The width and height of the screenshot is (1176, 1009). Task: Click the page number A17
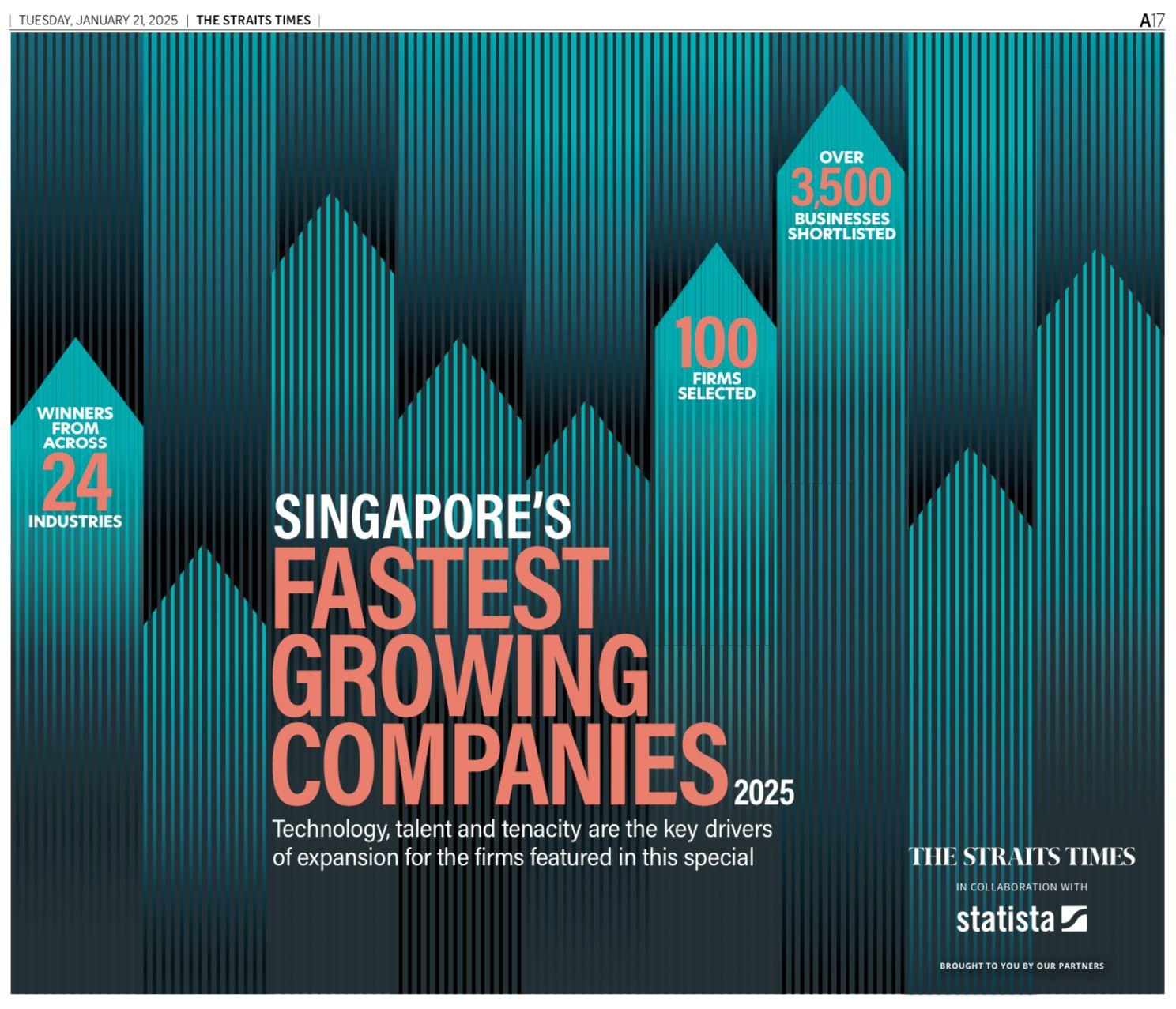(x=1151, y=21)
